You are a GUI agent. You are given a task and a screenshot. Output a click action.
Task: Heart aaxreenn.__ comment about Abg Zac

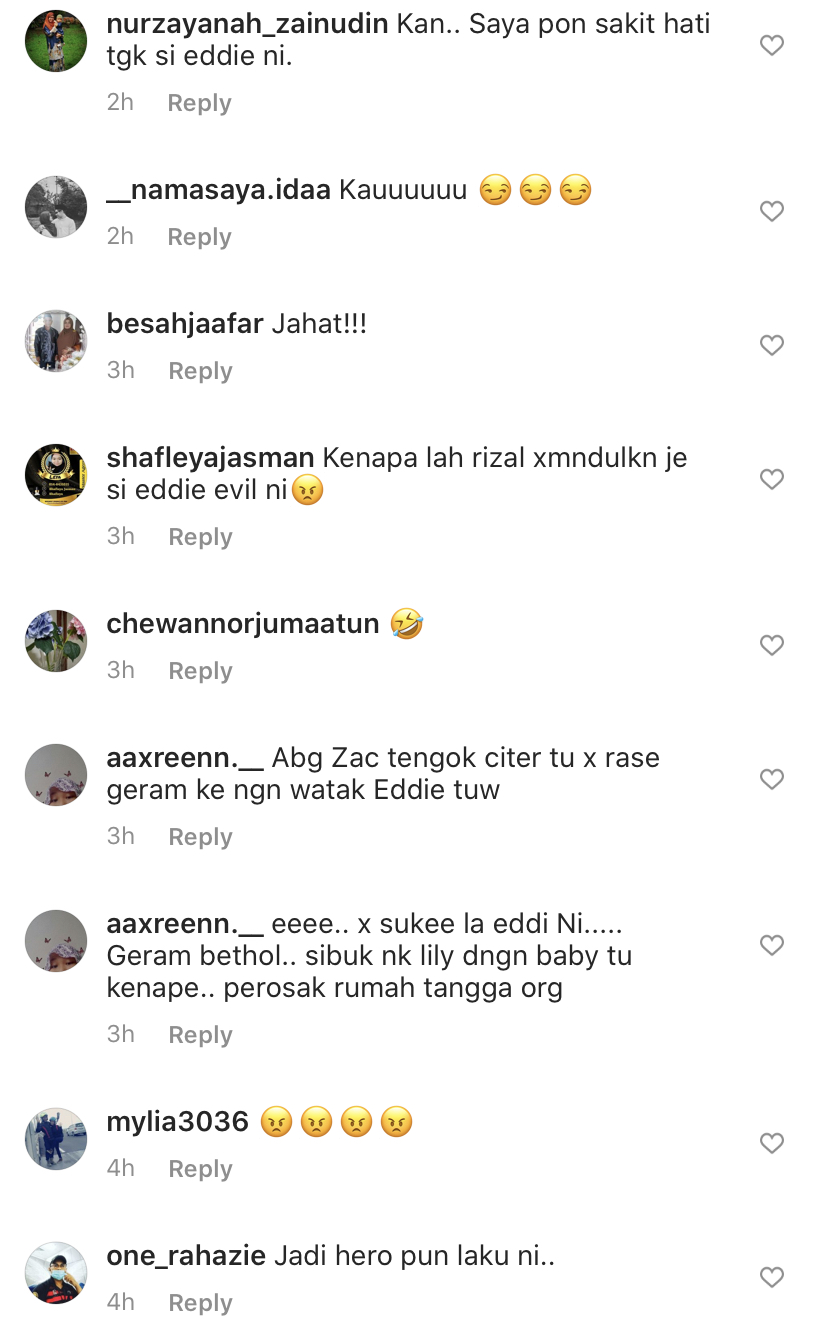pos(771,779)
